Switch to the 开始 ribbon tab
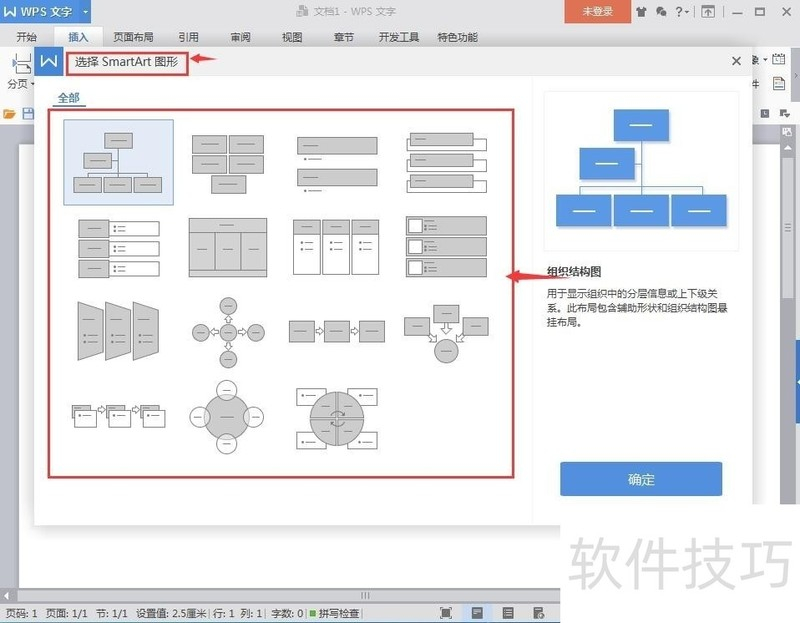800x623 pixels. point(27,37)
